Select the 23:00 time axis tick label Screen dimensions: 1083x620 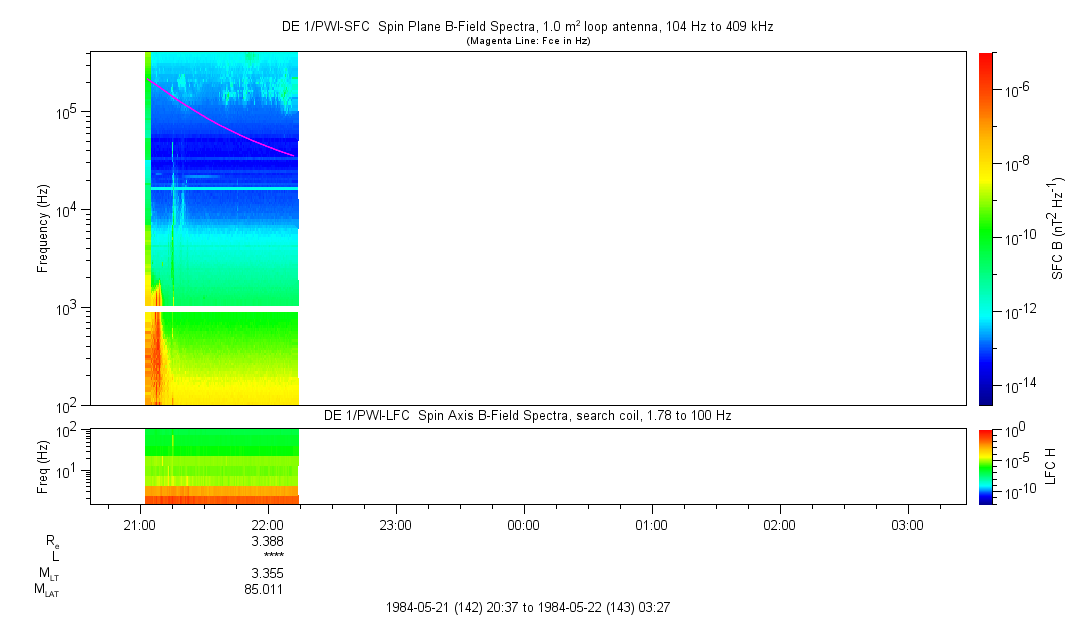[396, 524]
